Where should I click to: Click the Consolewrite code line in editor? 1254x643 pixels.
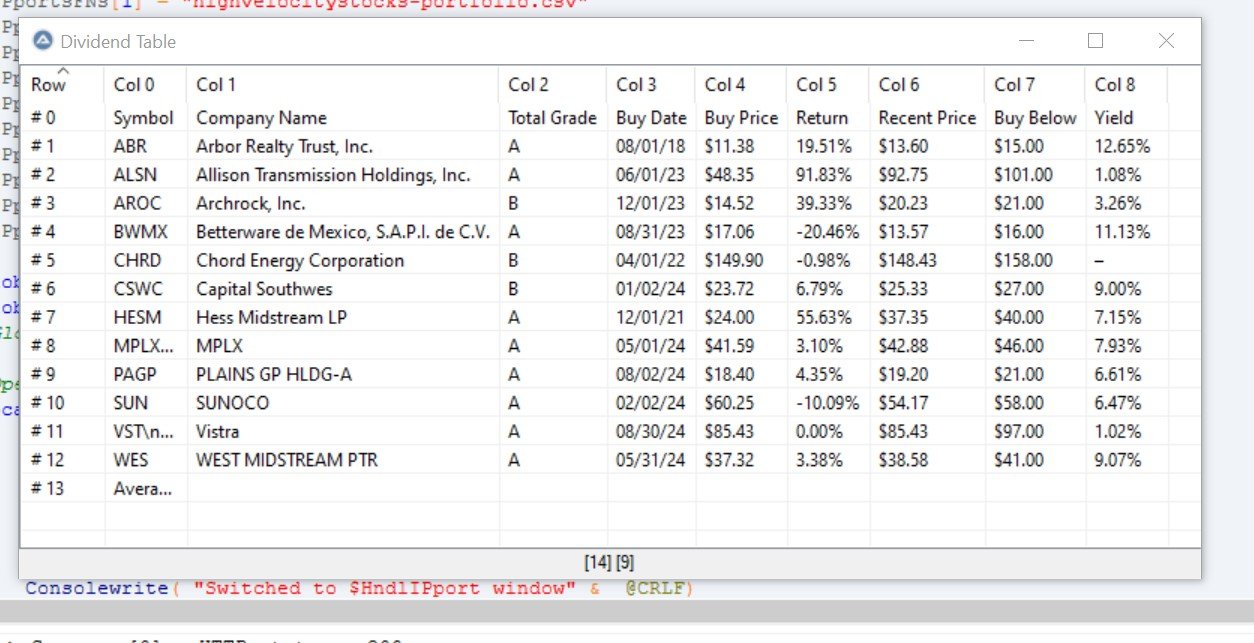point(359,588)
